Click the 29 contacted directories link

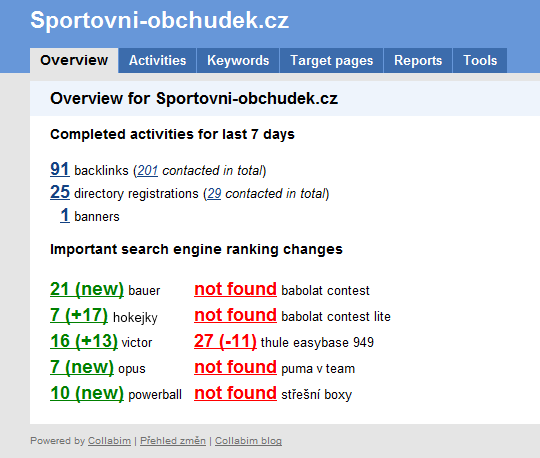coord(214,194)
